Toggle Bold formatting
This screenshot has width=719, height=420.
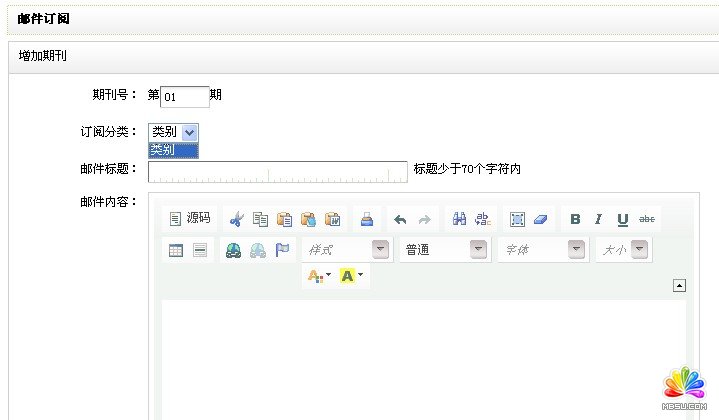click(575, 219)
